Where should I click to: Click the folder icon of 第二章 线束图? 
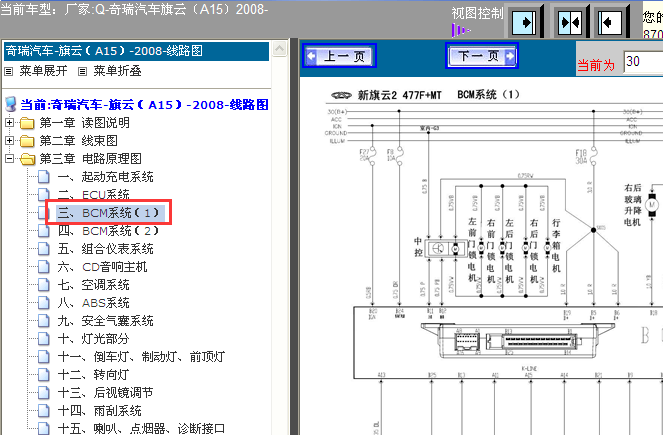[x=27, y=141]
